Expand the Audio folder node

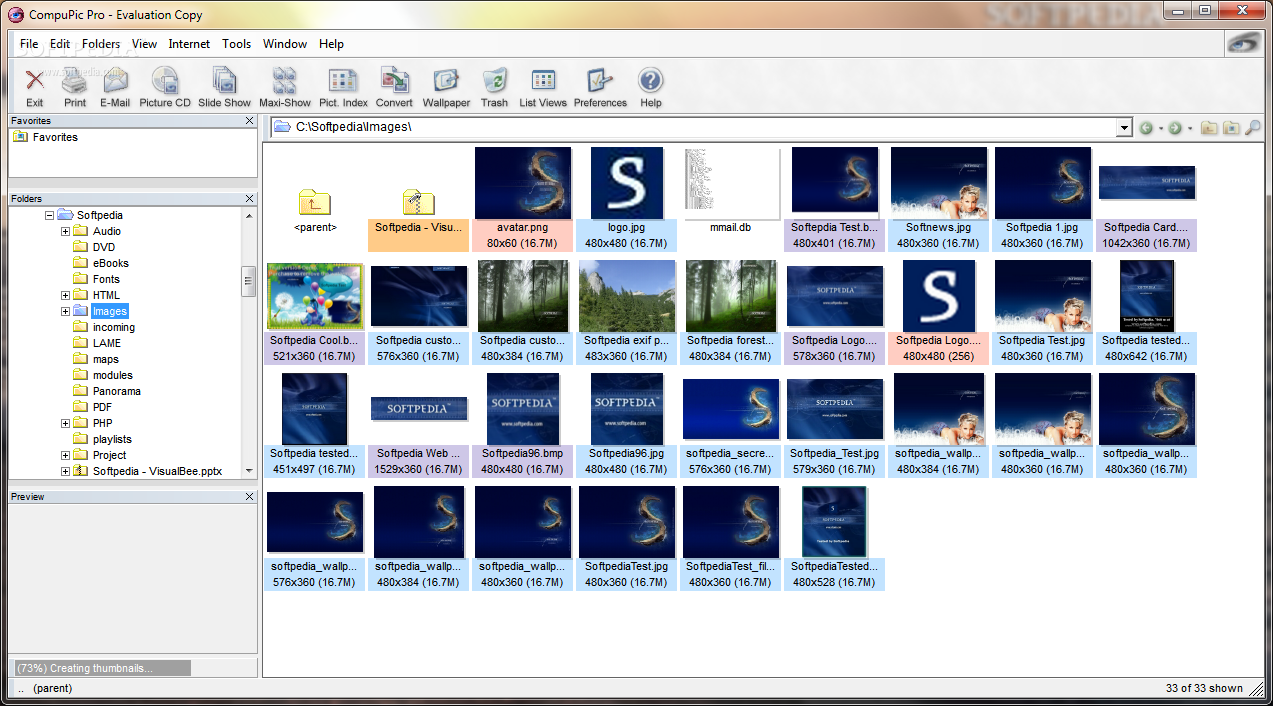point(65,231)
